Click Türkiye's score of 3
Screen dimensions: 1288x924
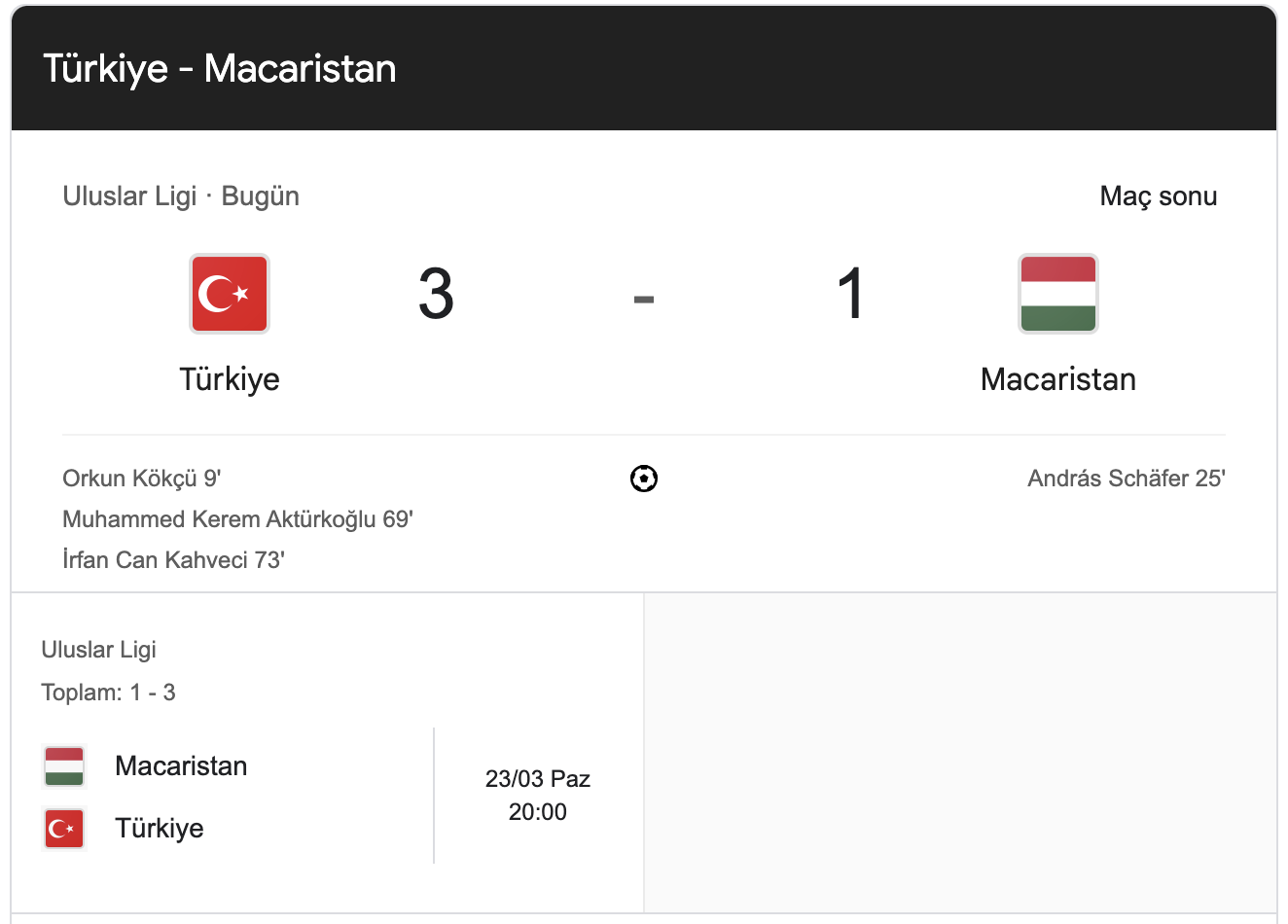[436, 294]
